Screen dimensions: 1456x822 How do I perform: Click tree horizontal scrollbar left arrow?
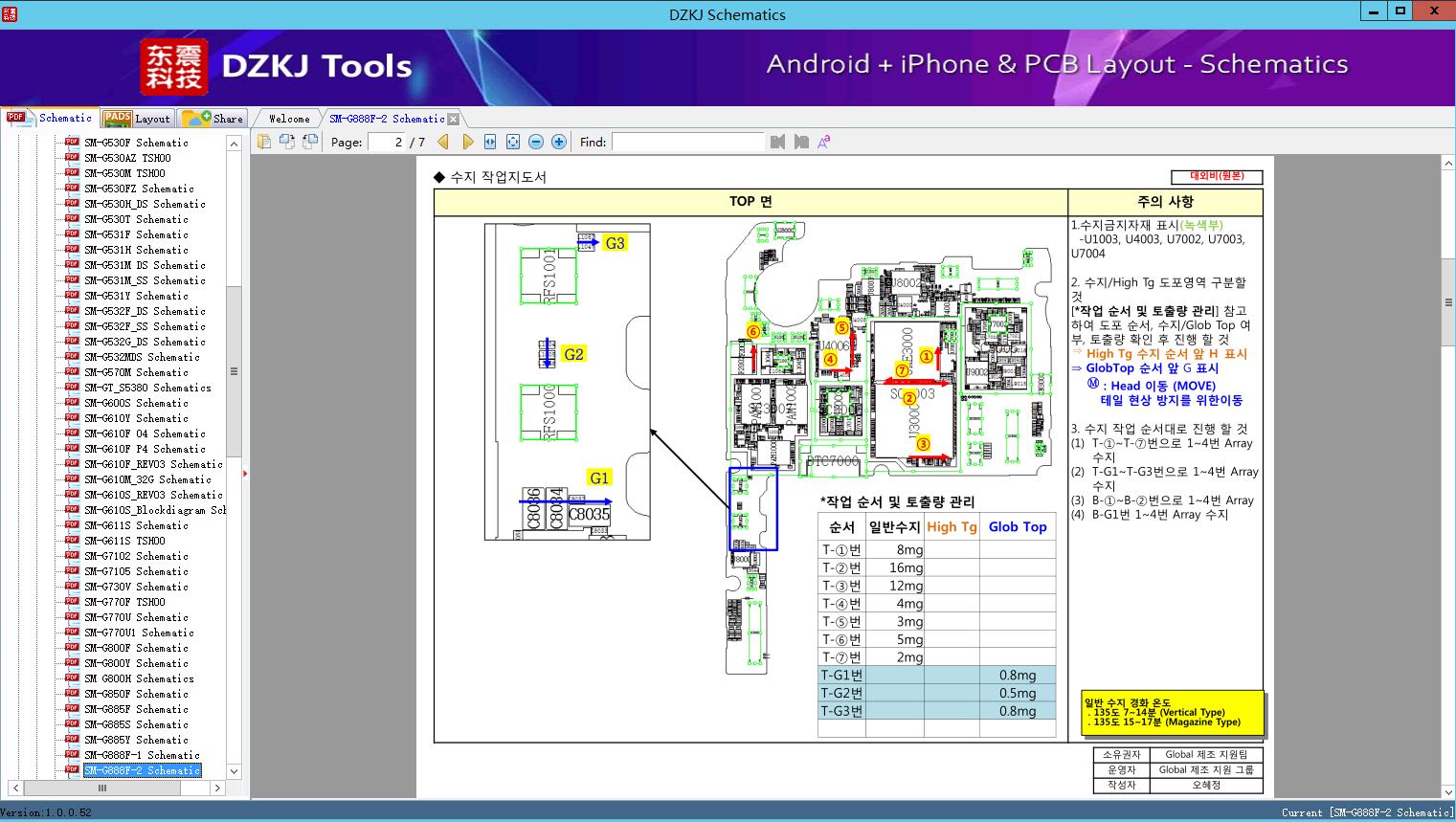tap(13, 788)
